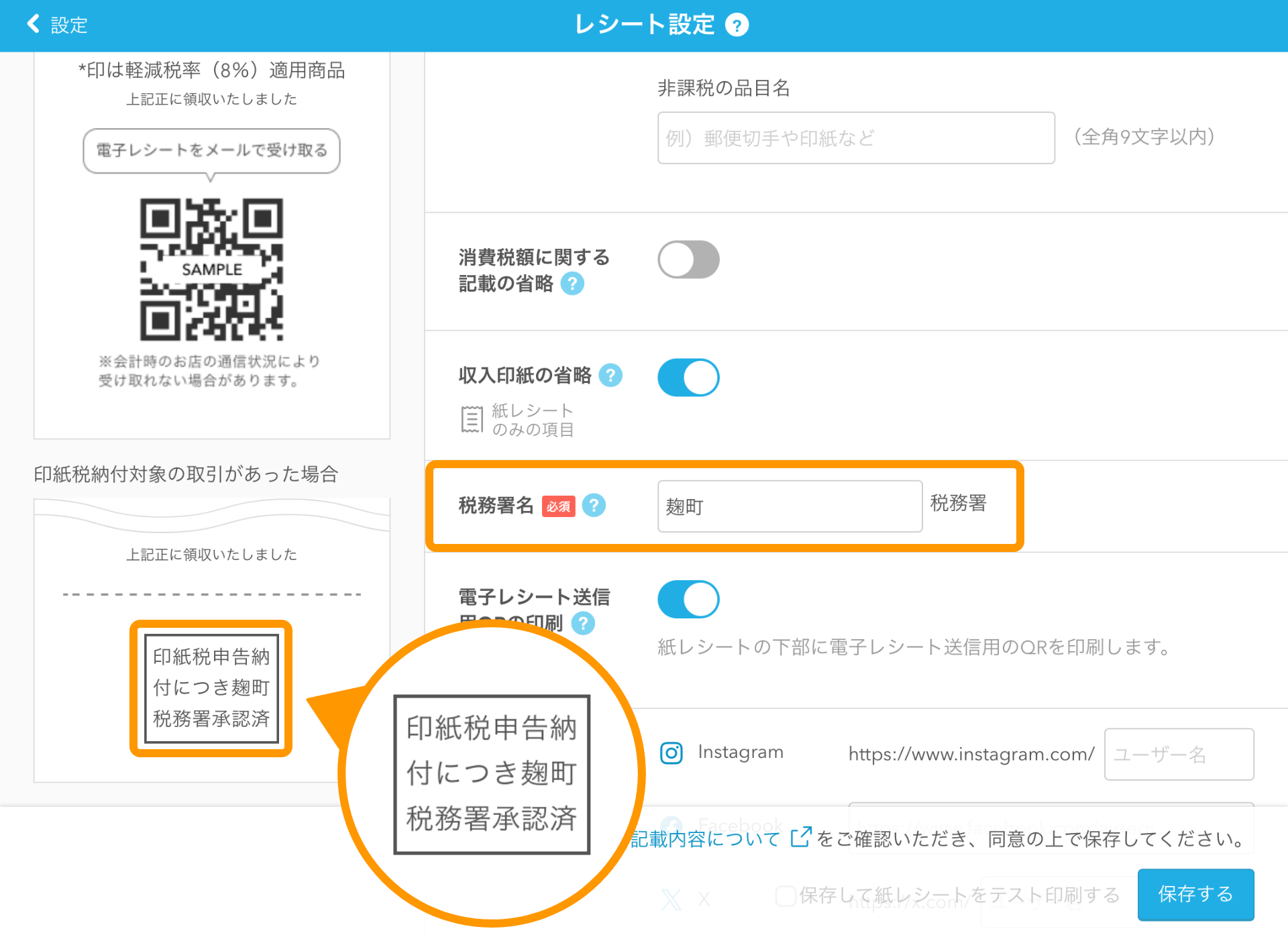Edit the 税務署名 field containing 麹町
This screenshot has width=1288, height=939.
790,506
